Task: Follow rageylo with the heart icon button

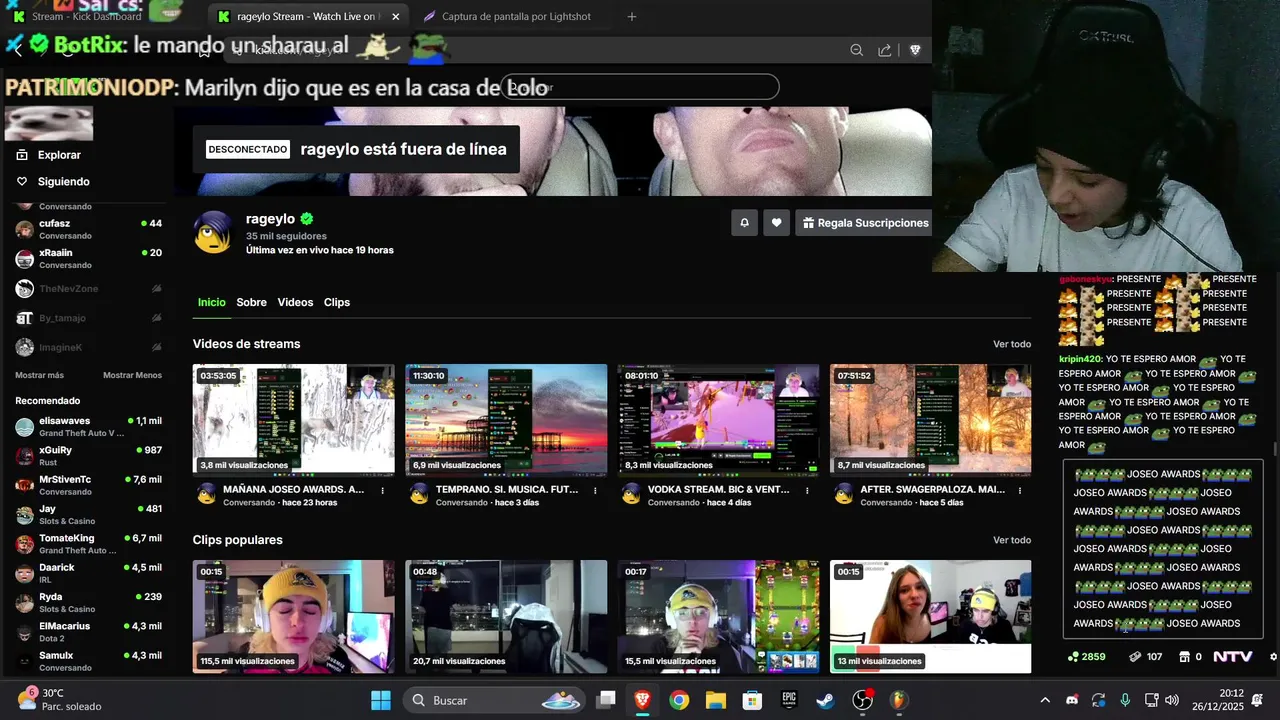Action: pyautogui.click(x=777, y=223)
